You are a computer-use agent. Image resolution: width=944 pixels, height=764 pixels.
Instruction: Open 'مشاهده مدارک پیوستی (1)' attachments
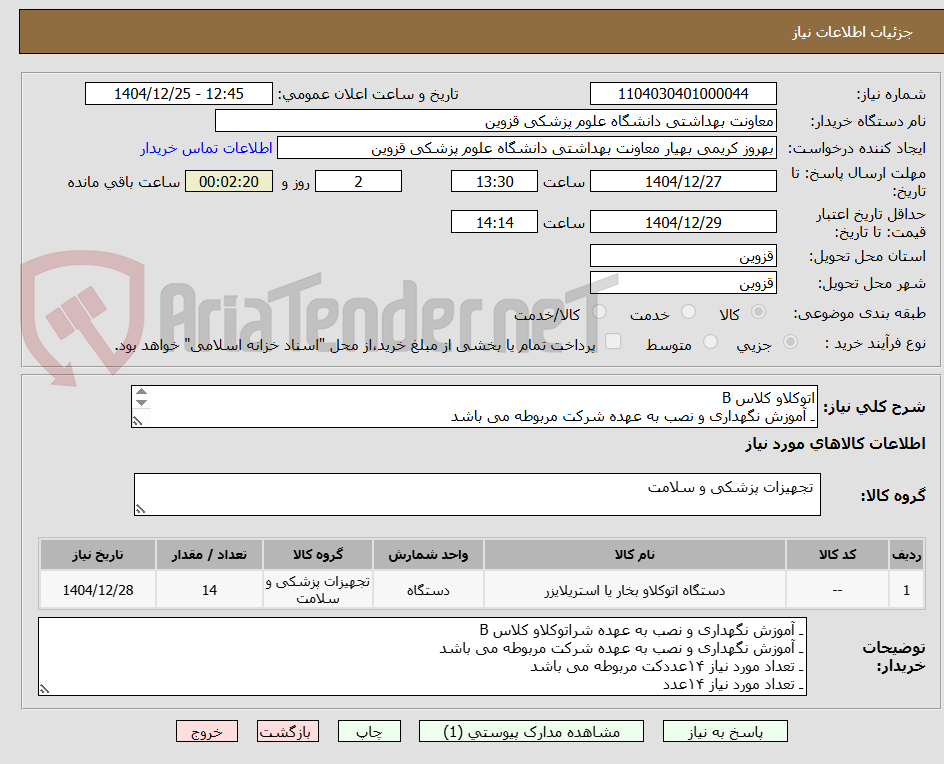(x=531, y=731)
